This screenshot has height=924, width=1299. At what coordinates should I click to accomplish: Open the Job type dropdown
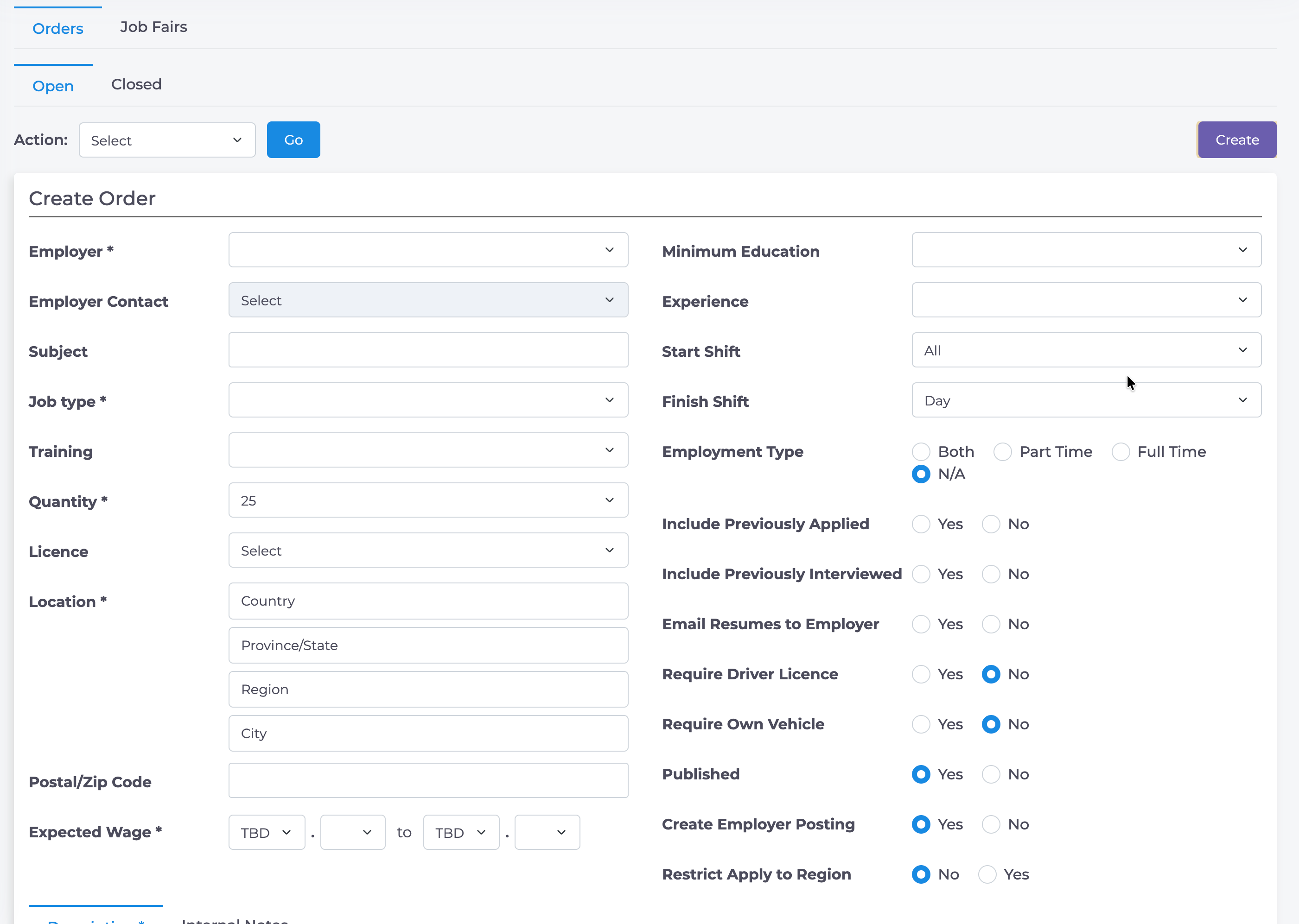(428, 400)
